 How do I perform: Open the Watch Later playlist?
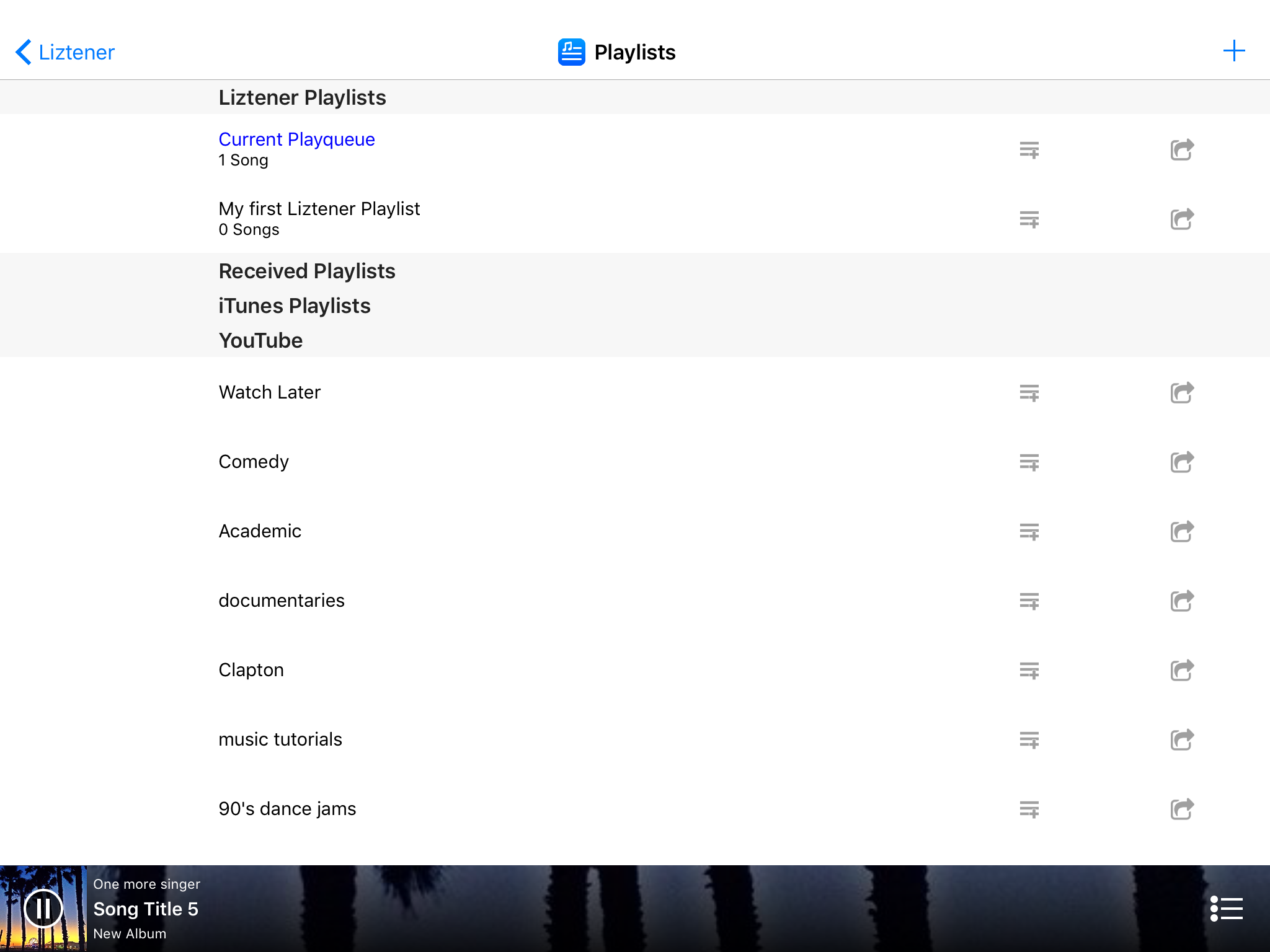[x=635, y=392]
